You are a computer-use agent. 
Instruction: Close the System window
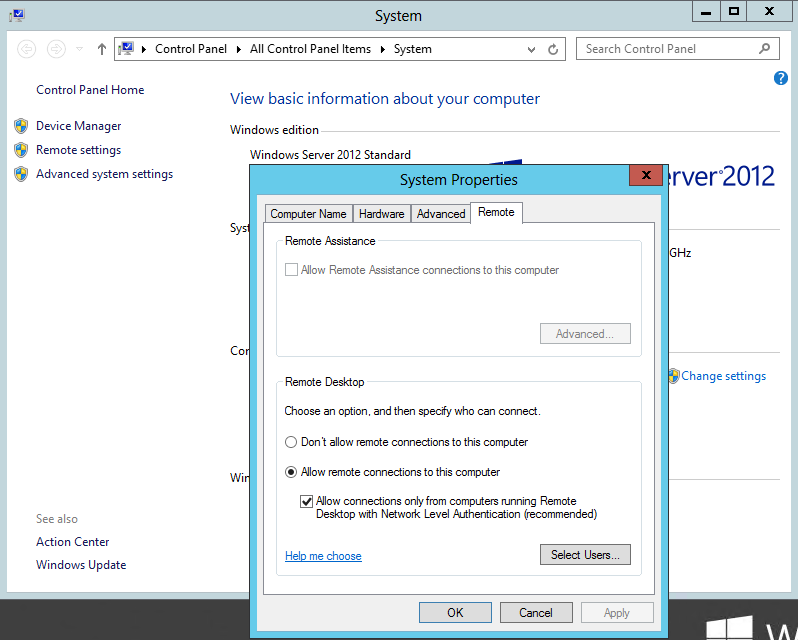pos(770,12)
